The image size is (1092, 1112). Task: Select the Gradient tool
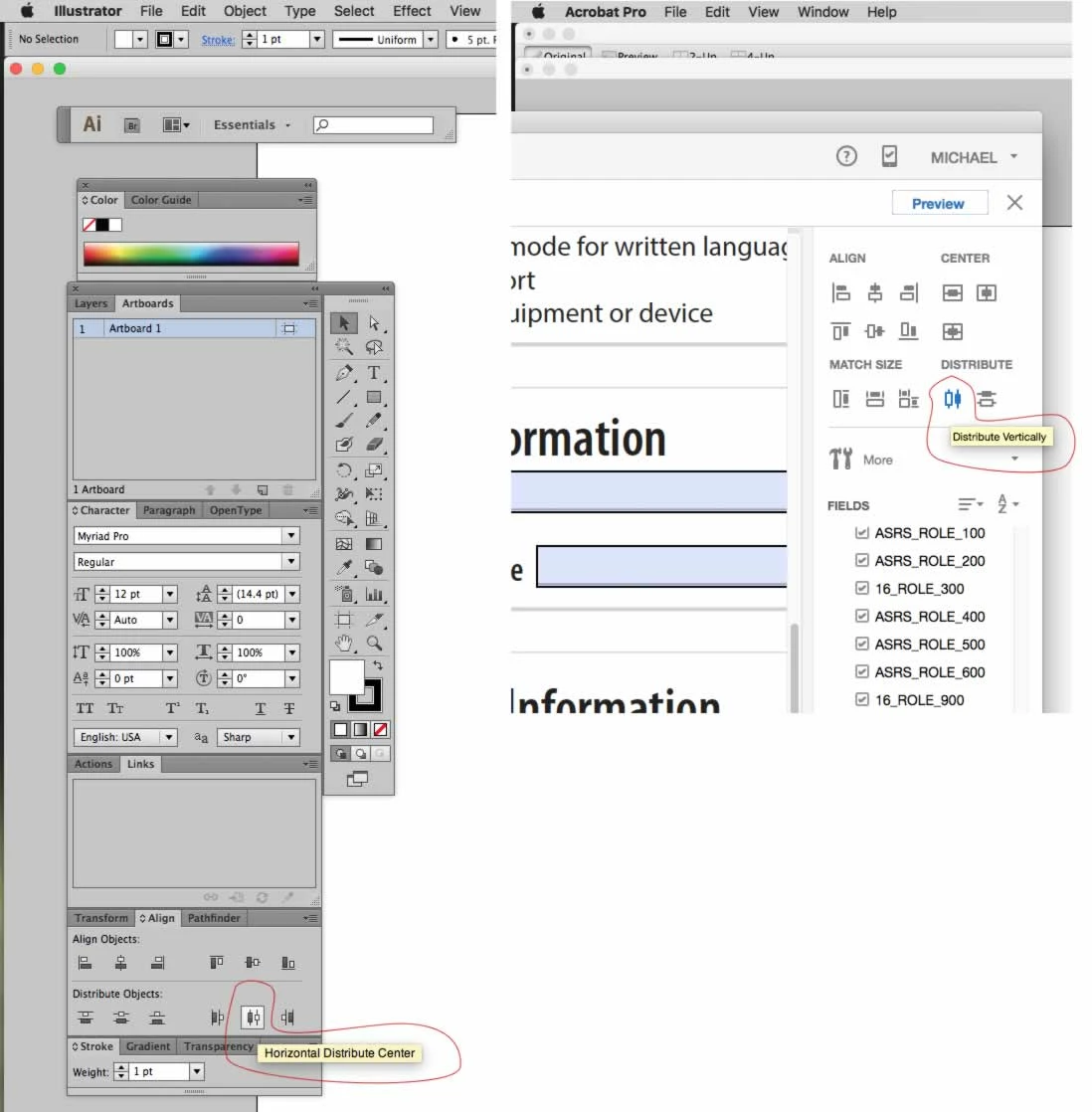click(x=374, y=544)
